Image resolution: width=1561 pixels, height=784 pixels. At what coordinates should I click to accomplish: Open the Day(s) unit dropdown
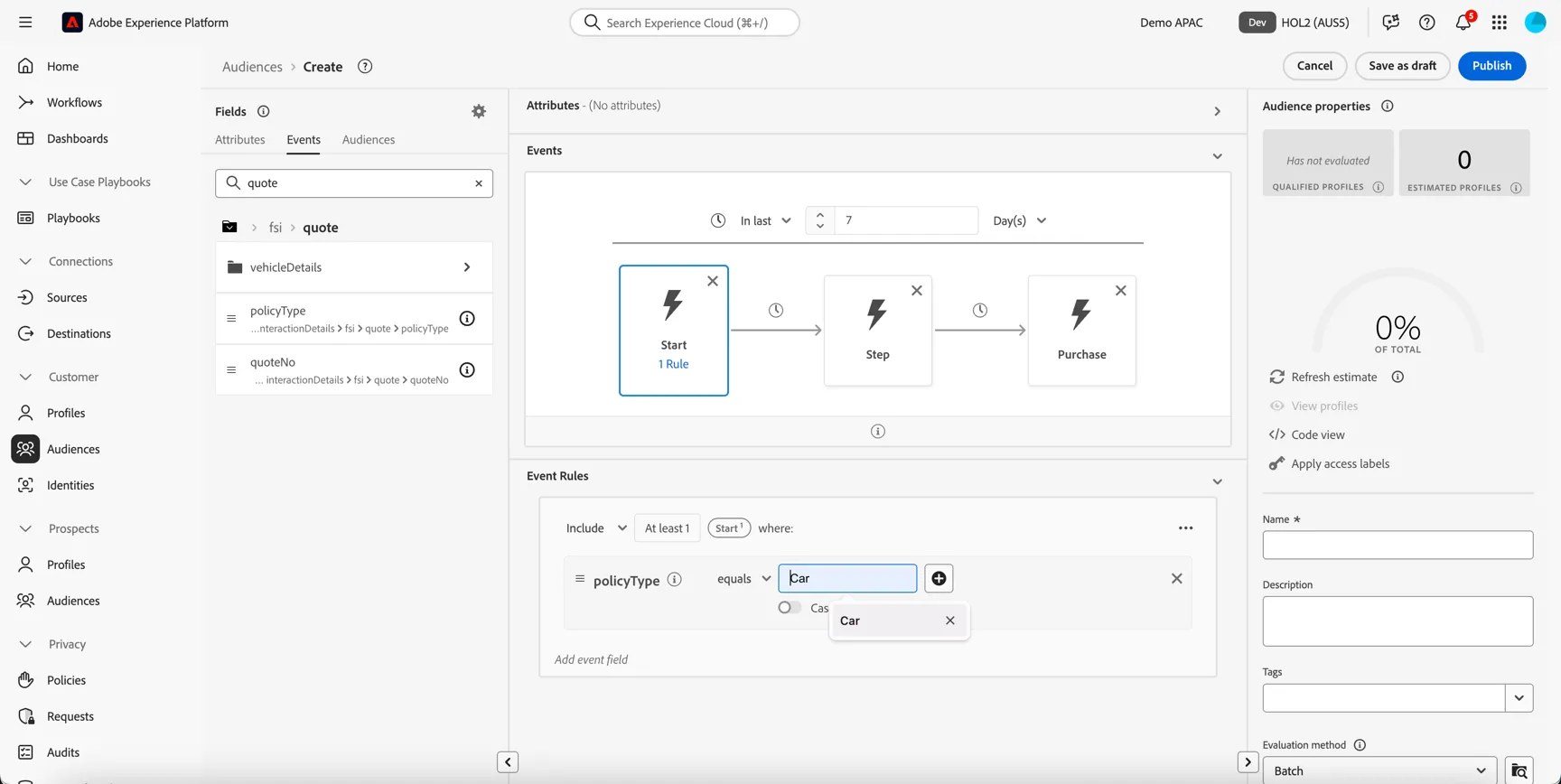pyautogui.click(x=1020, y=220)
